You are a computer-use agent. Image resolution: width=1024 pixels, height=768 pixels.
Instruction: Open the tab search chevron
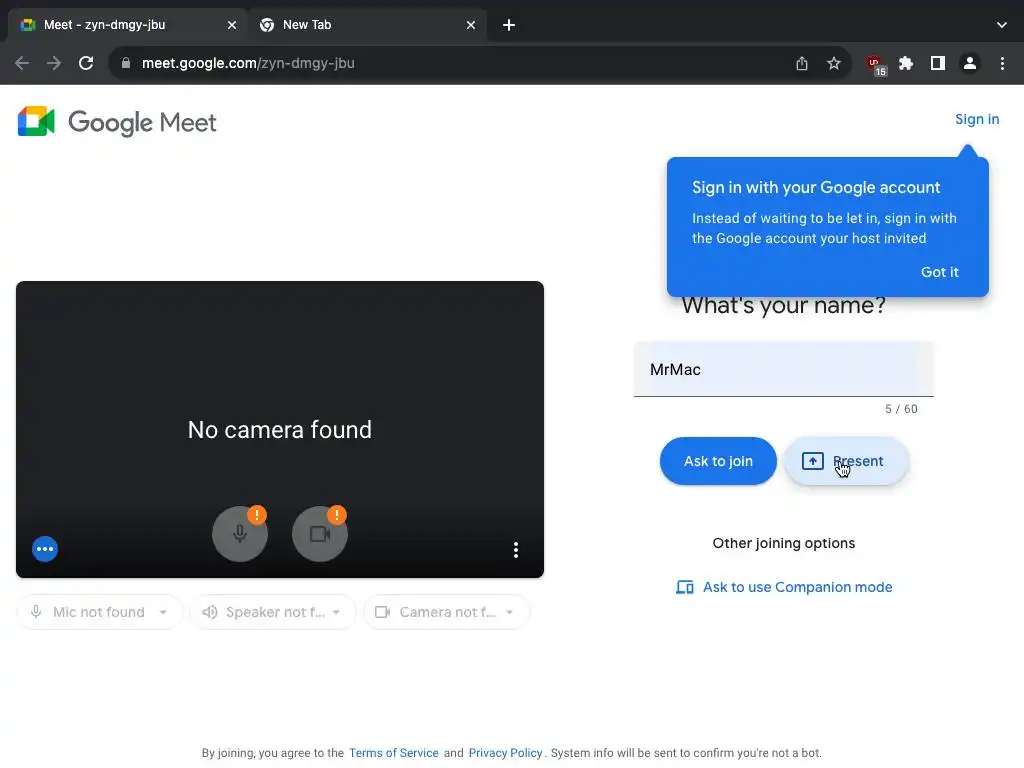click(x=1001, y=25)
